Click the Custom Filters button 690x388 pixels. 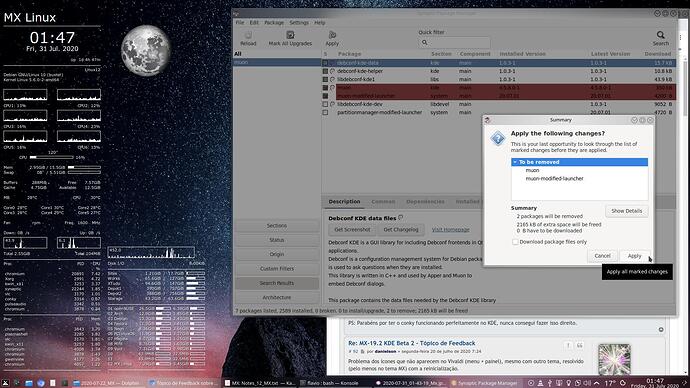tap(276, 269)
